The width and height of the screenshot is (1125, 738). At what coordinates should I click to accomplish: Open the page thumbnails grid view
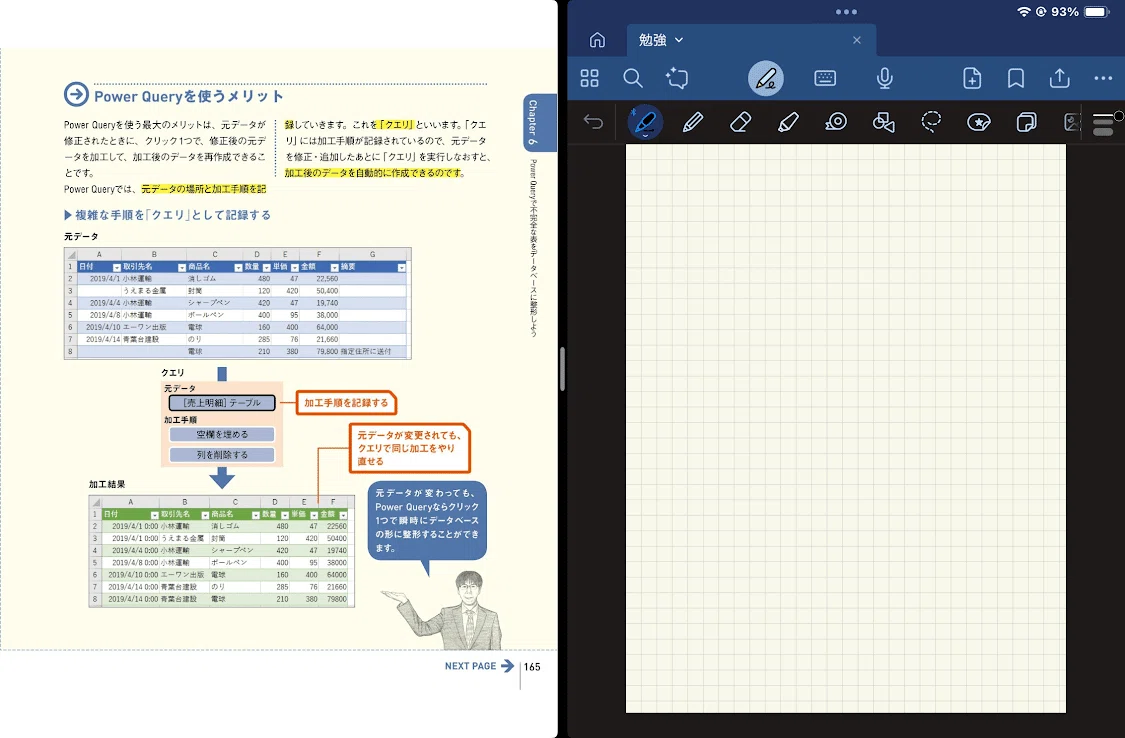pyautogui.click(x=589, y=78)
